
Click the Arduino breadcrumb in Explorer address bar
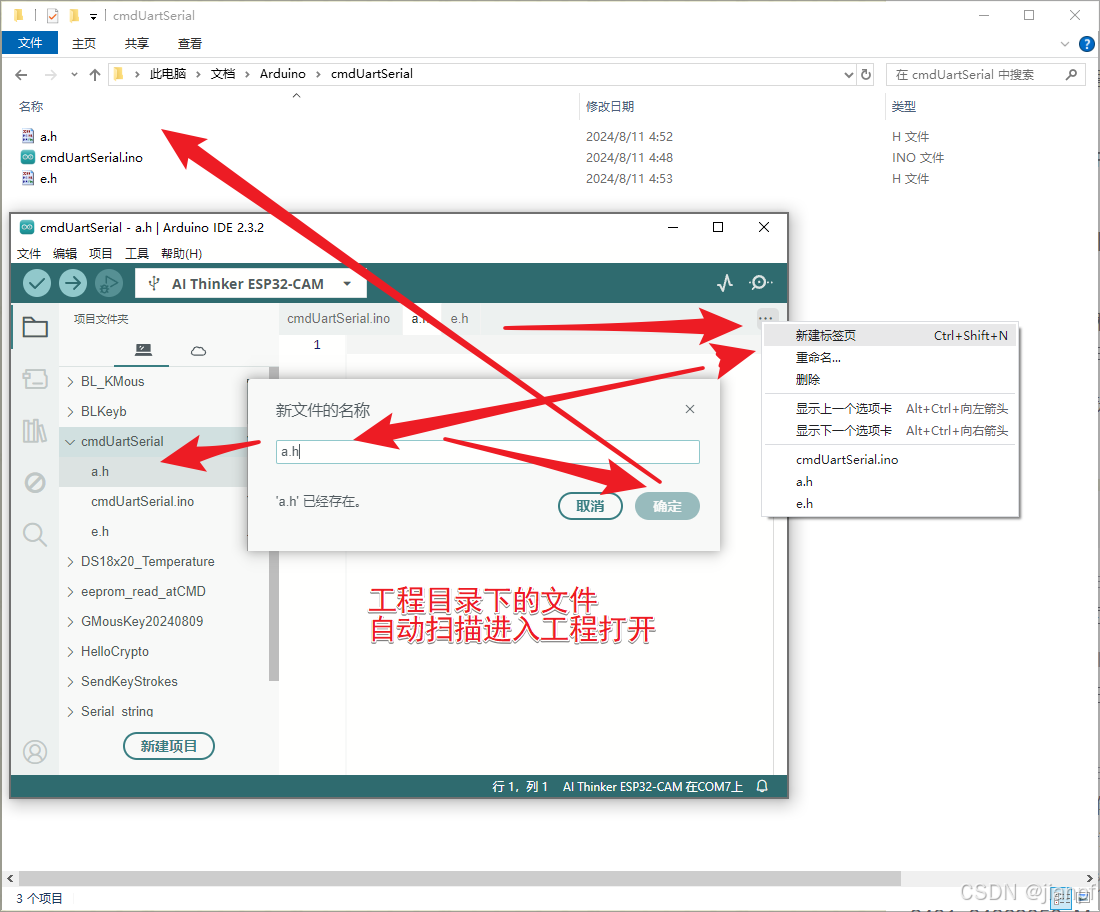point(283,74)
